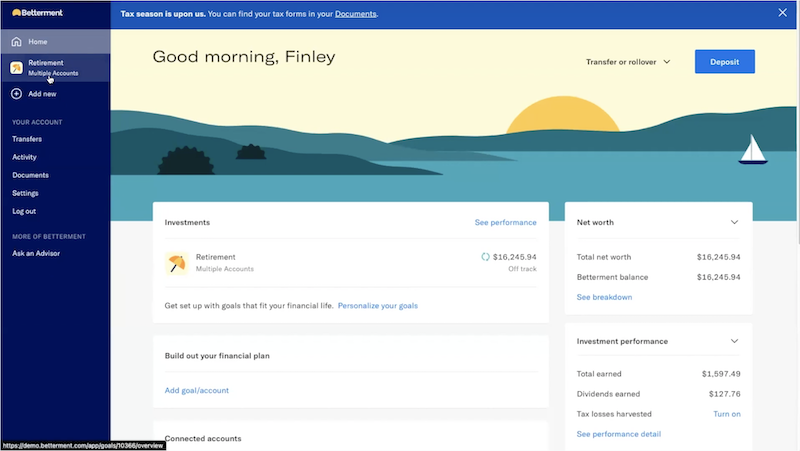Go to Activity in the sidebar
The image size is (800, 451).
click(24, 157)
